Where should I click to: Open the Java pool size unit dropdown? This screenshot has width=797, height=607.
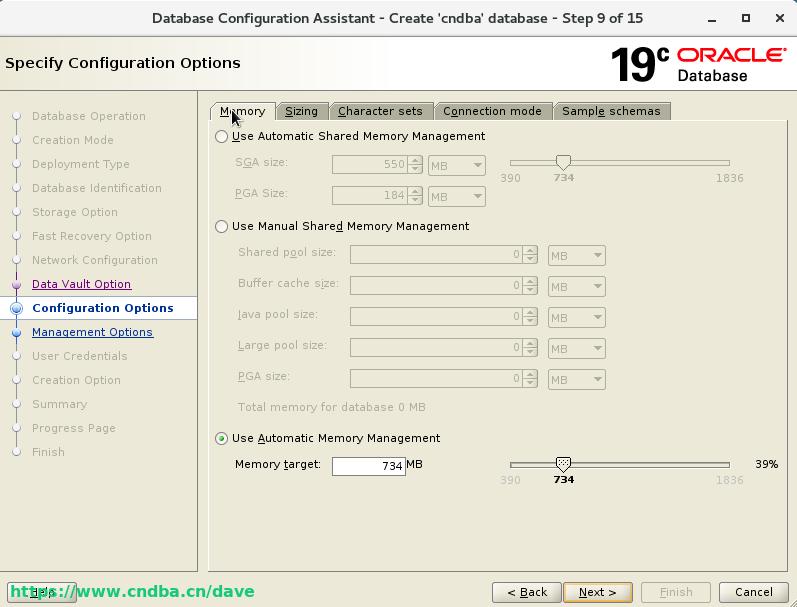click(x=576, y=318)
